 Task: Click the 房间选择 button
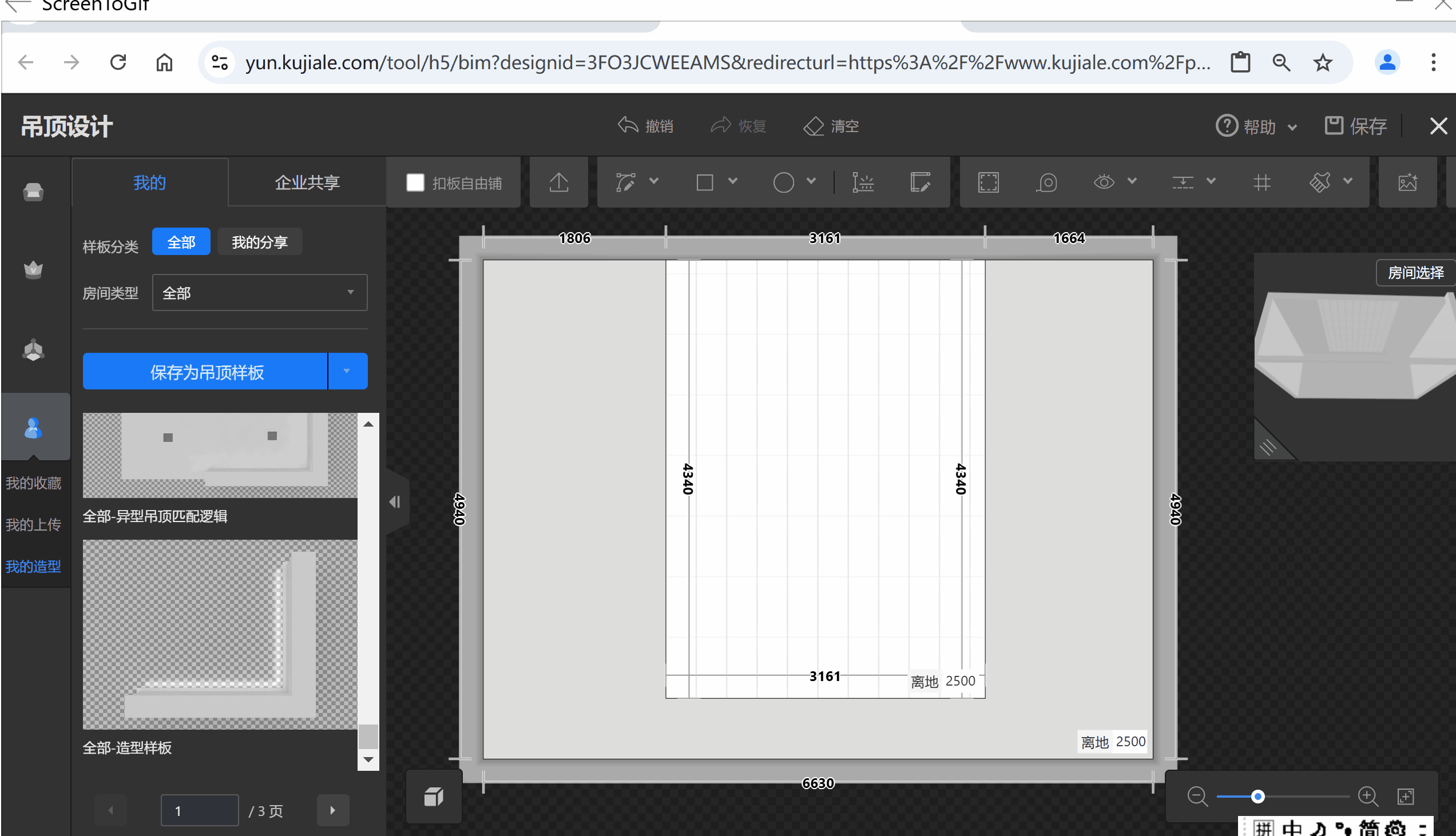1415,272
